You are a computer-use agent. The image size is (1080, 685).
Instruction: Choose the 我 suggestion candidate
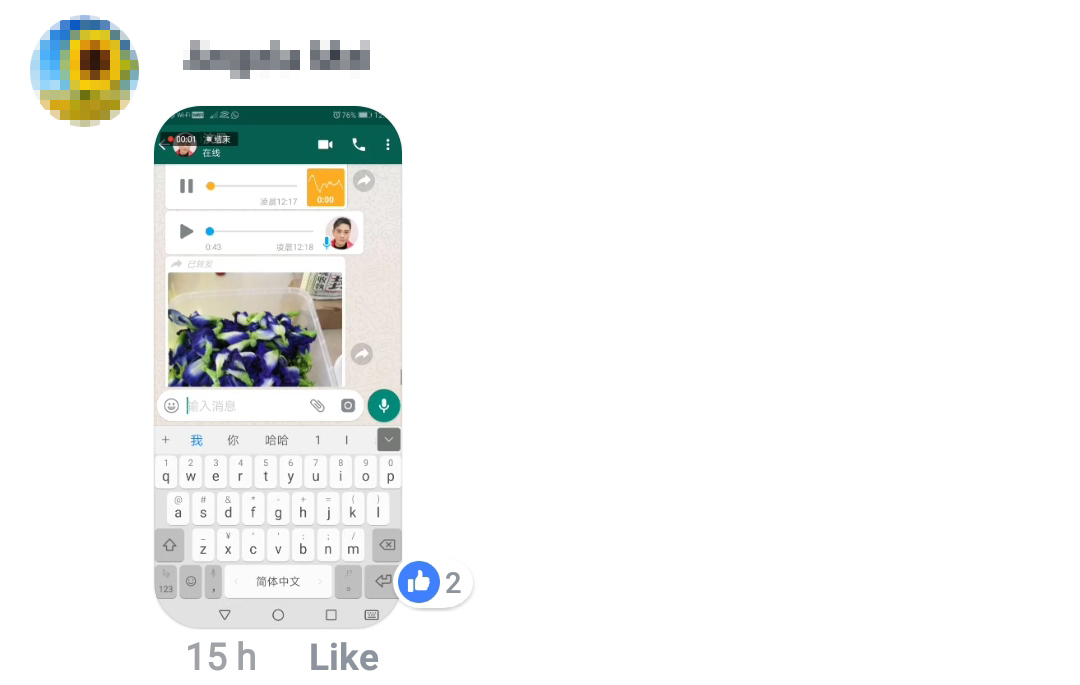[x=196, y=440]
